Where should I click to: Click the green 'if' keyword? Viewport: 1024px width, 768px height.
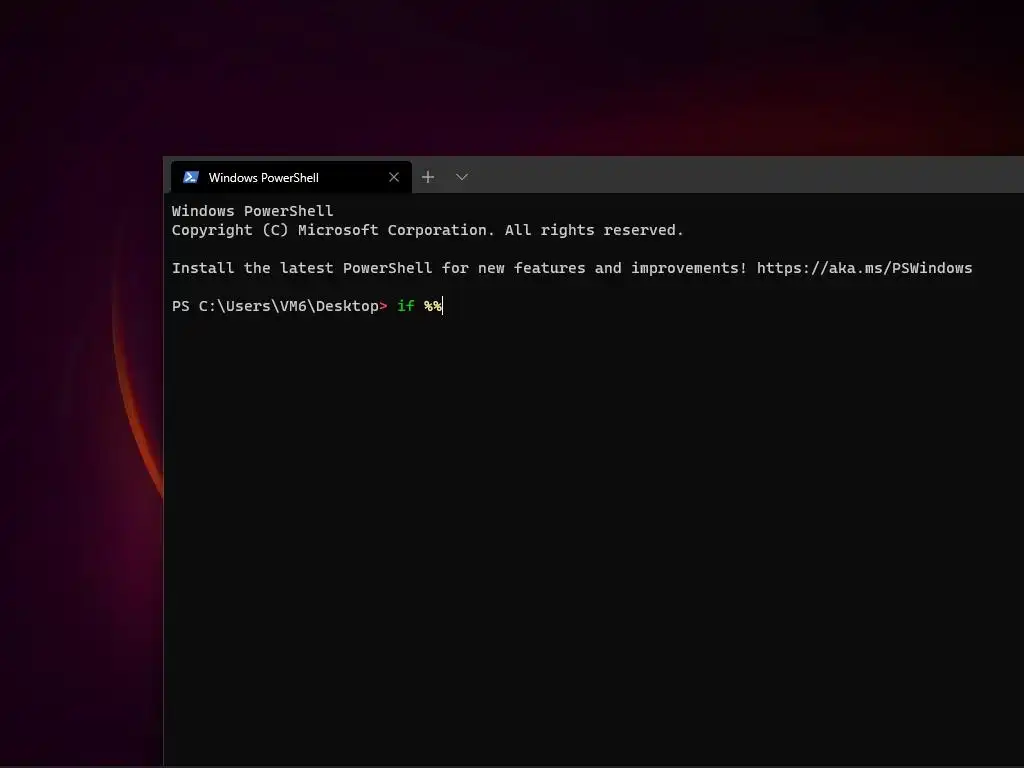click(406, 306)
